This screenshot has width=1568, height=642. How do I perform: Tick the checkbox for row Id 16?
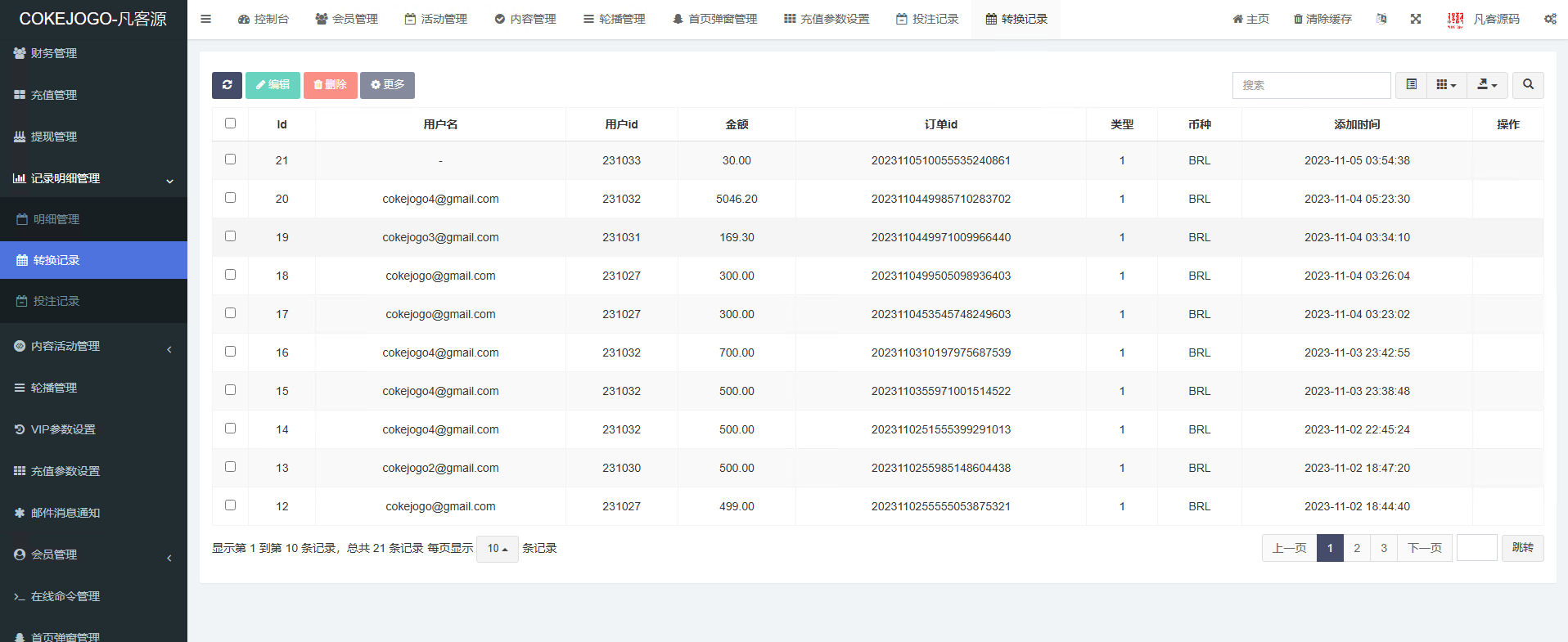click(x=230, y=352)
